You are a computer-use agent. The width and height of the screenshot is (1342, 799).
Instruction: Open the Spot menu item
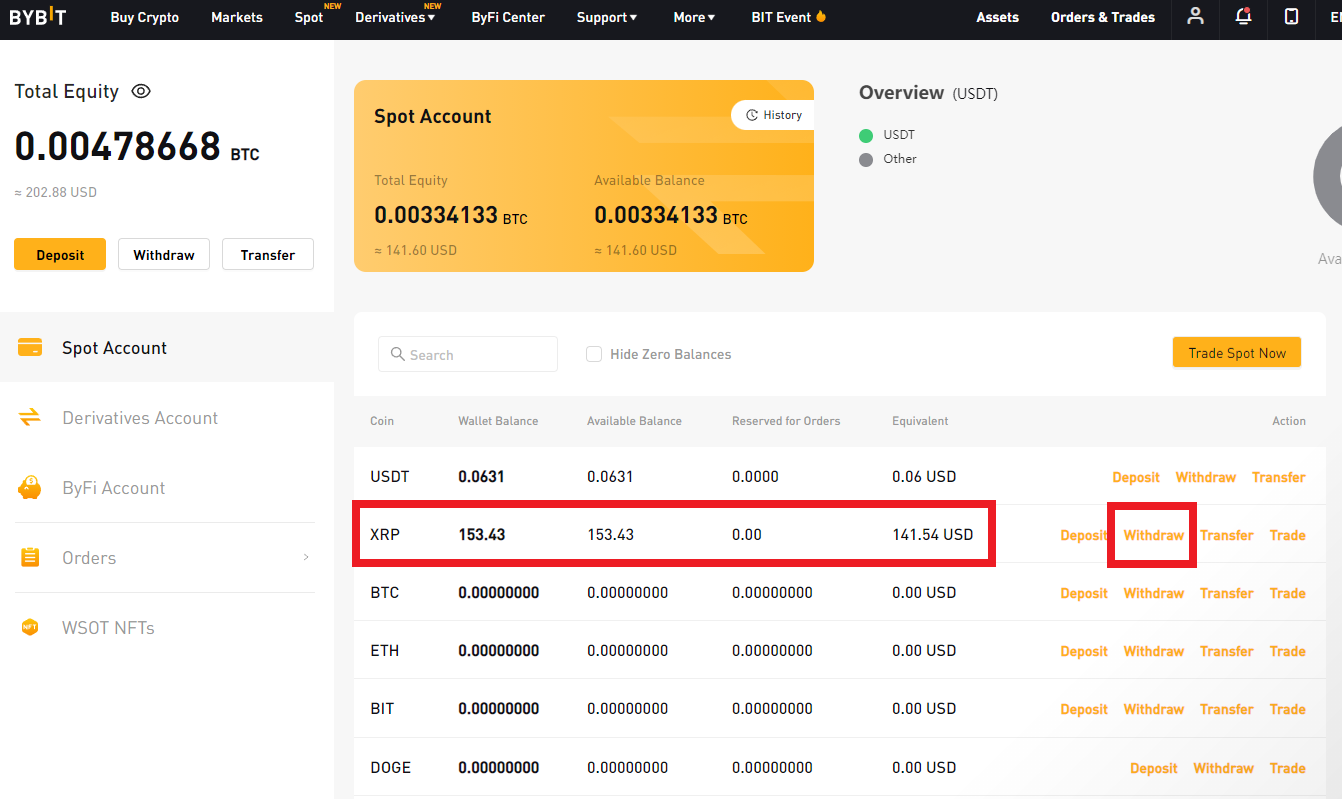(309, 17)
